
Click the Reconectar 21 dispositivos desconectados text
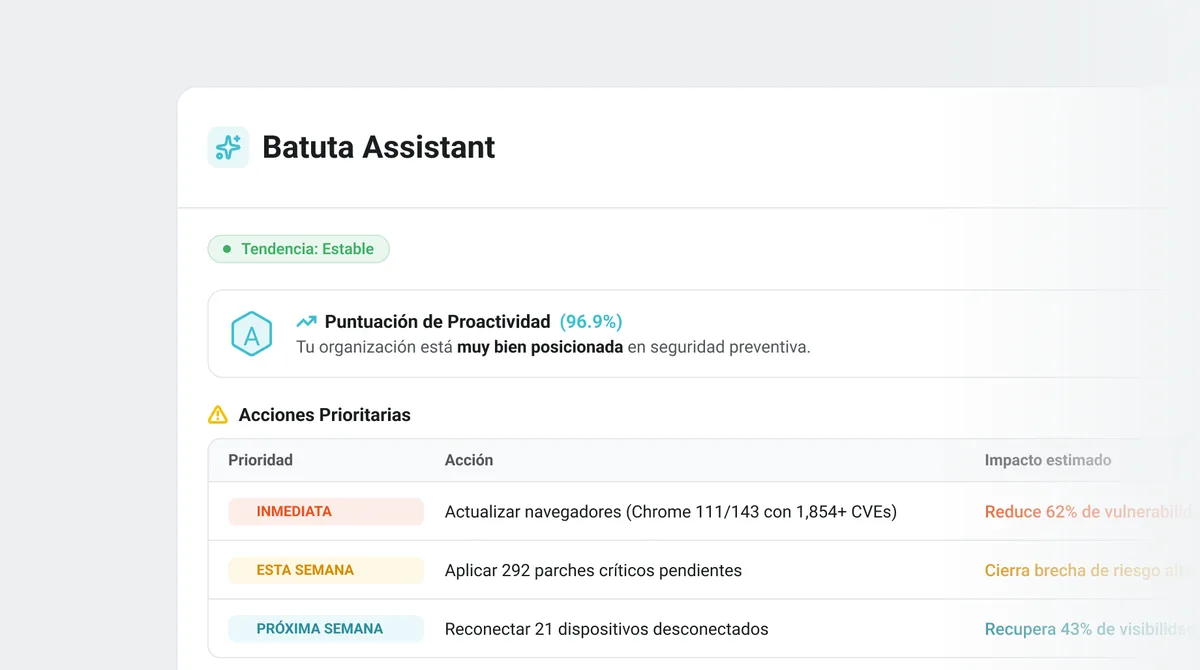pyautogui.click(x=607, y=630)
